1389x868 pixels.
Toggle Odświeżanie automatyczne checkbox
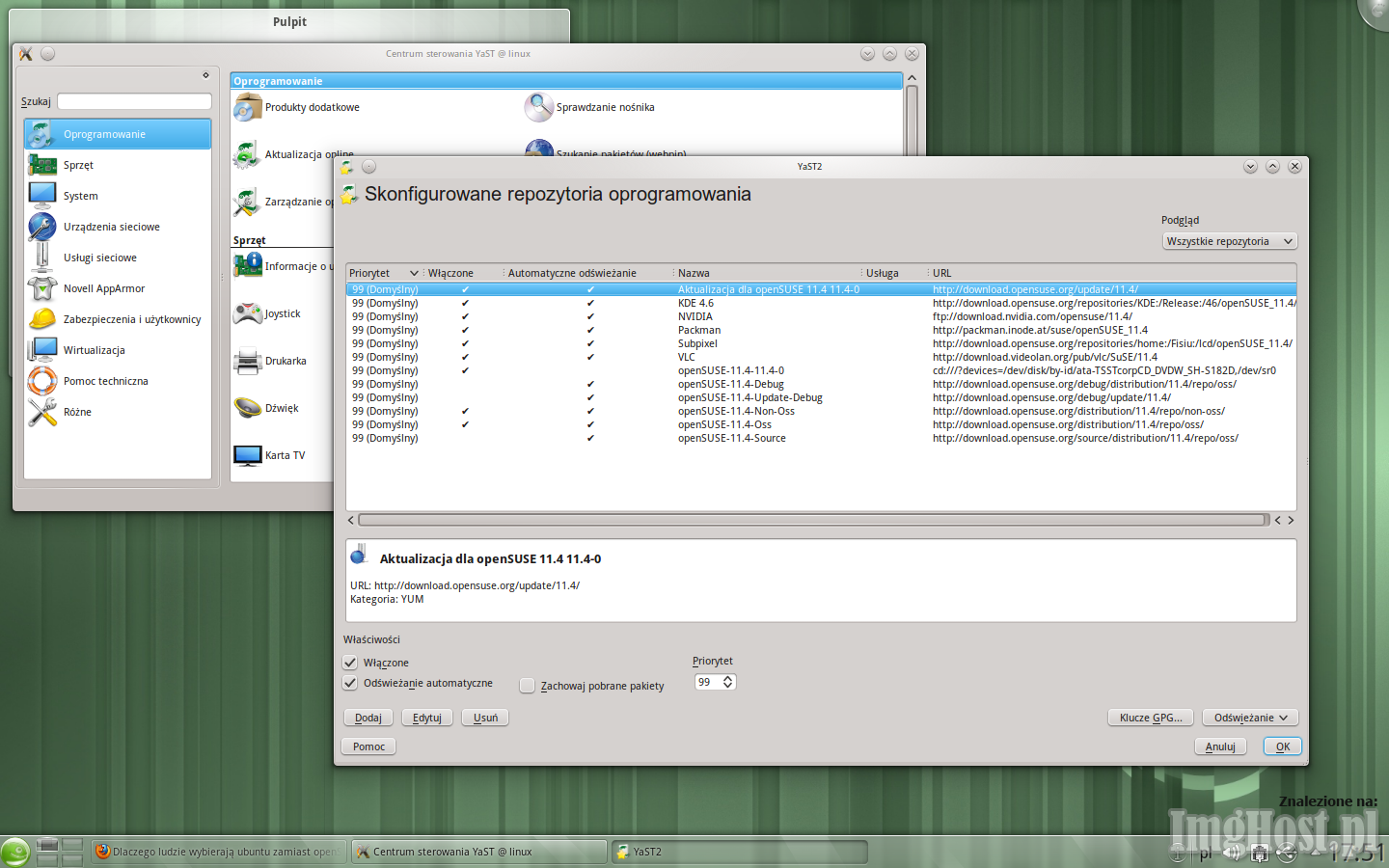(350, 683)
